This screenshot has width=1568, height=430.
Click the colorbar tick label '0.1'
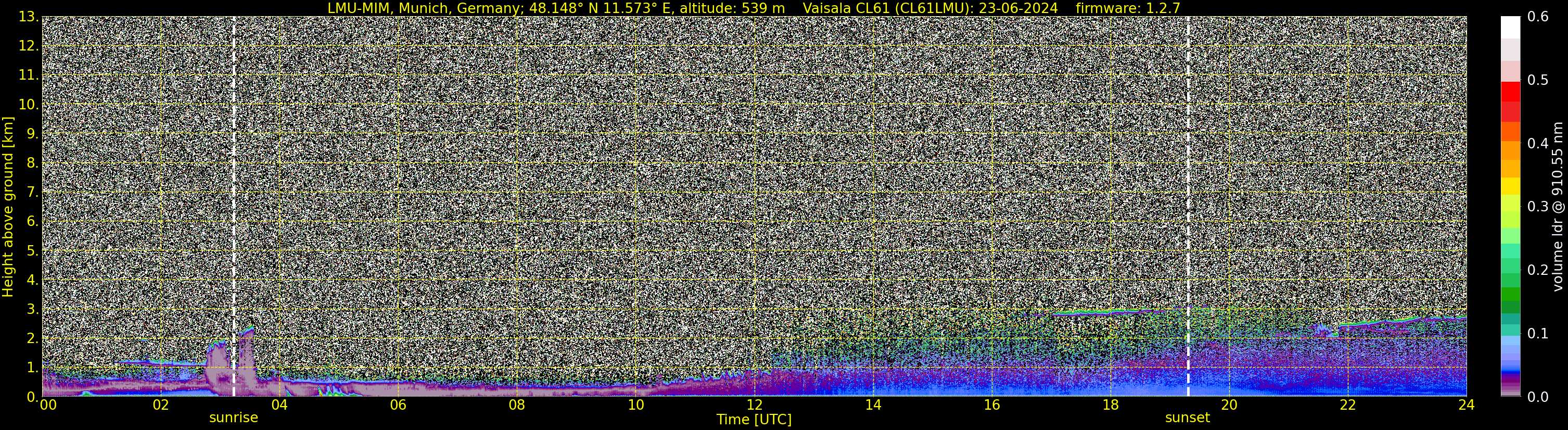[1538, 333]
